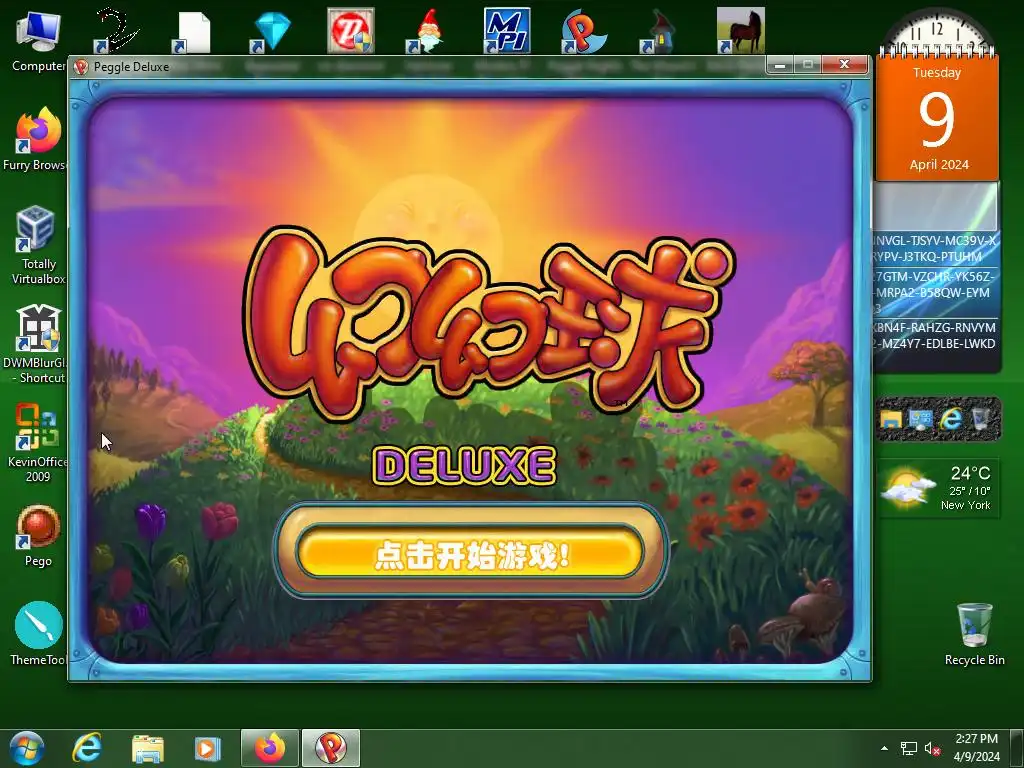This screenshot has height=768, width=1024.
Task: Click the yellow start game button in Peggle
Action: (x=470, y=553)
